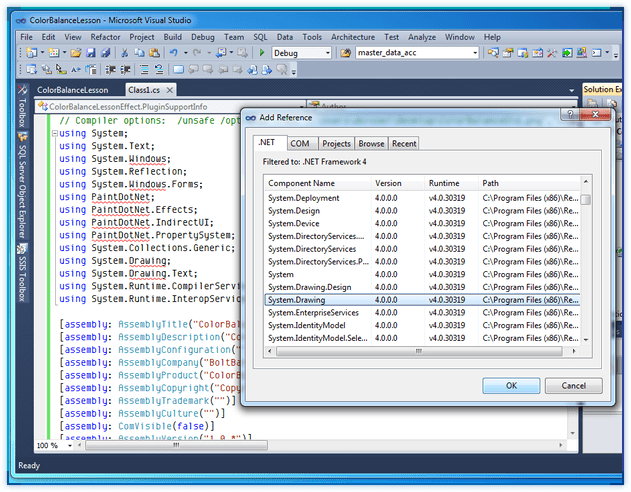Open Solution Explorer from the toolbar icon
631x492 pixels.
coord(493,53)
